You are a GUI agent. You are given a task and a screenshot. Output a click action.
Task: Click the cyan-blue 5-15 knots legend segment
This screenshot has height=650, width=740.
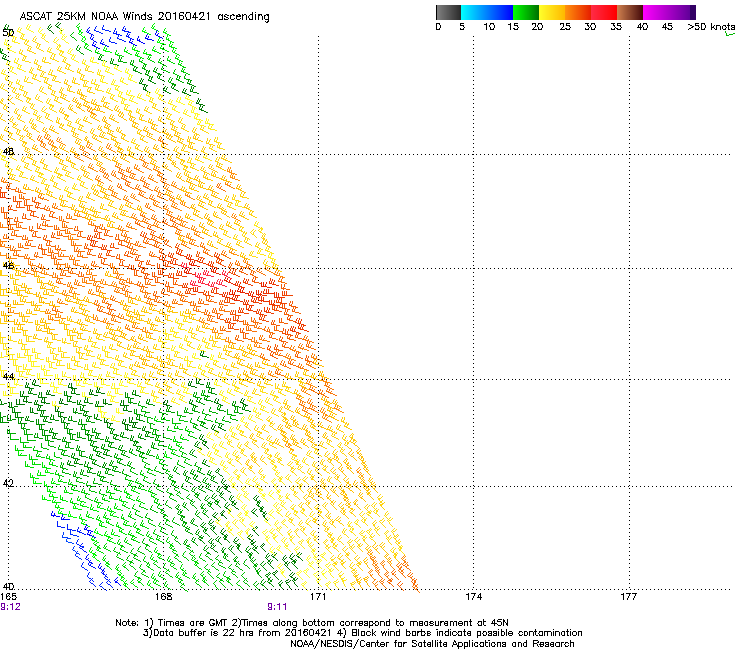click(x=487, y=12)
